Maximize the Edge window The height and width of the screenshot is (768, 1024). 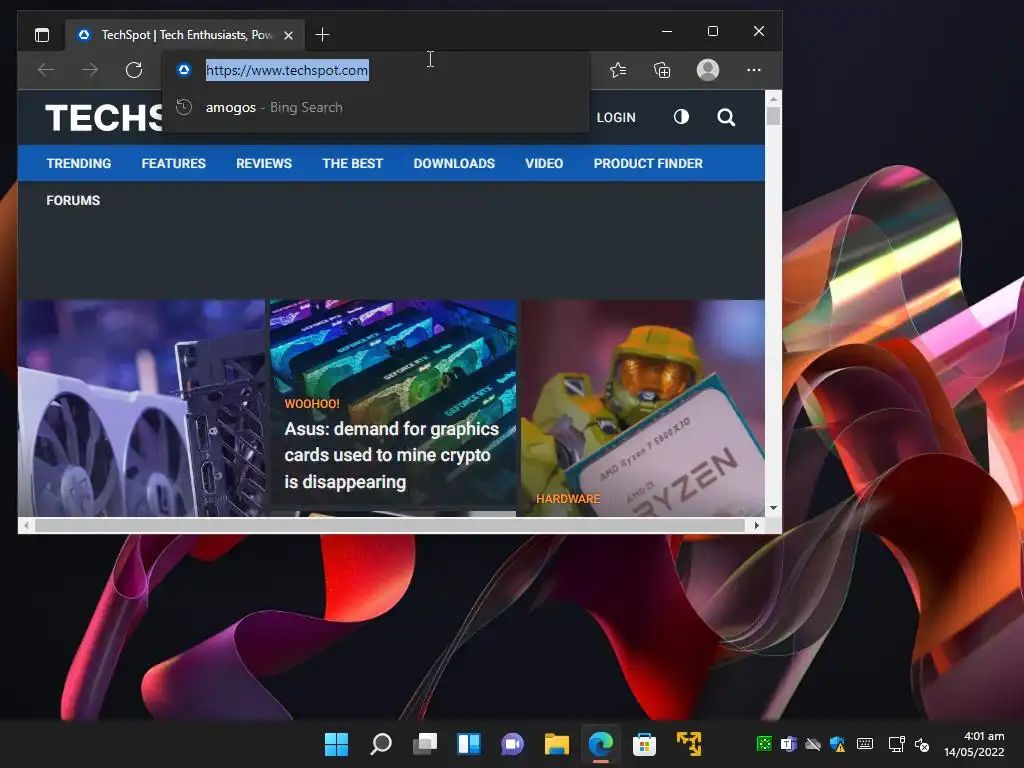(712, 31)
